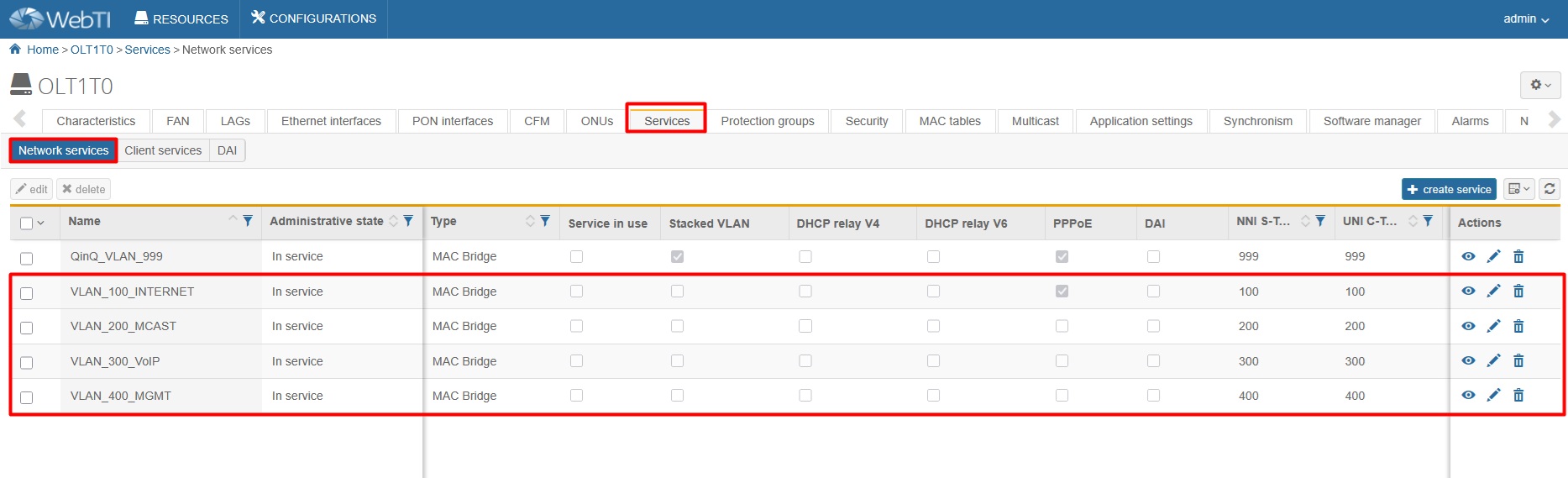
Task: Click the create service button
Action: pos(1449,189)
